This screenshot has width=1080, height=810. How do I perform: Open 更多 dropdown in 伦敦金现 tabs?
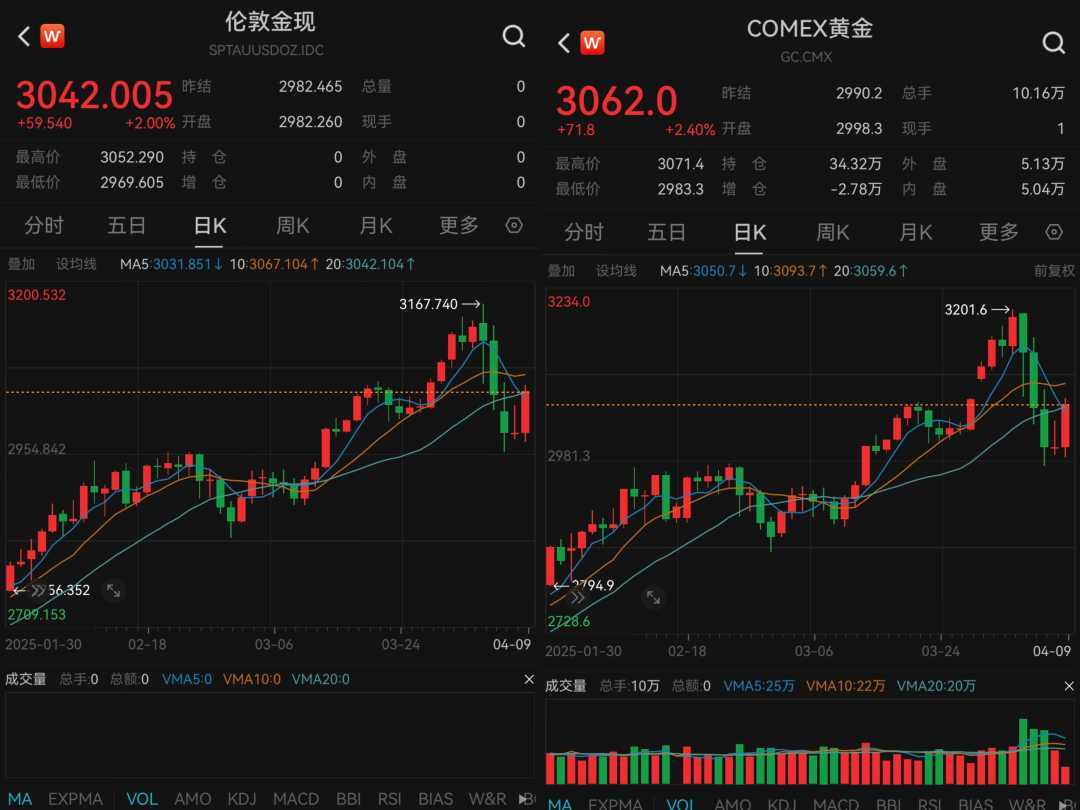tap(459, 225)
